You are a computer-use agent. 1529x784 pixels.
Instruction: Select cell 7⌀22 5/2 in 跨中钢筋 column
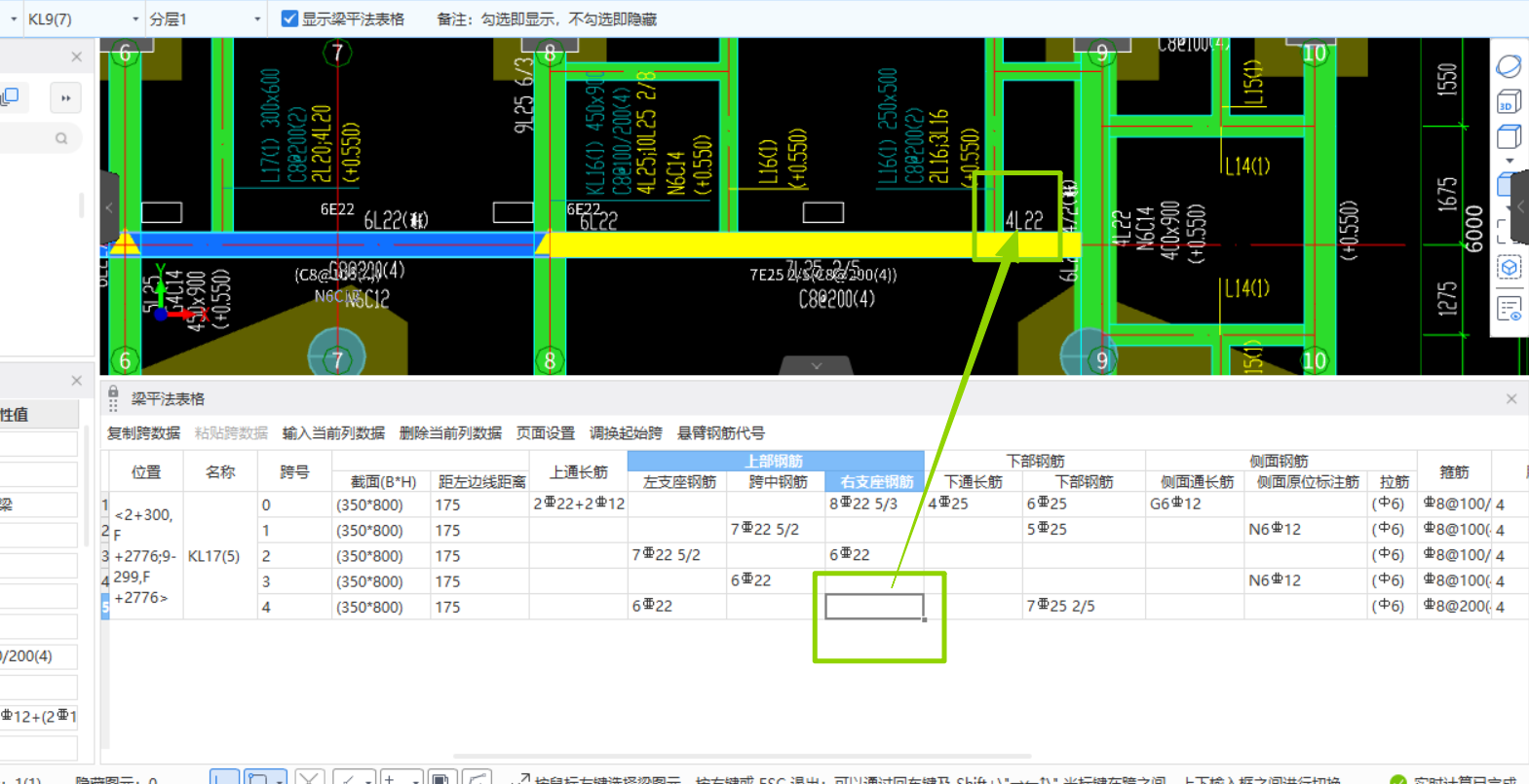coord(776,530)
